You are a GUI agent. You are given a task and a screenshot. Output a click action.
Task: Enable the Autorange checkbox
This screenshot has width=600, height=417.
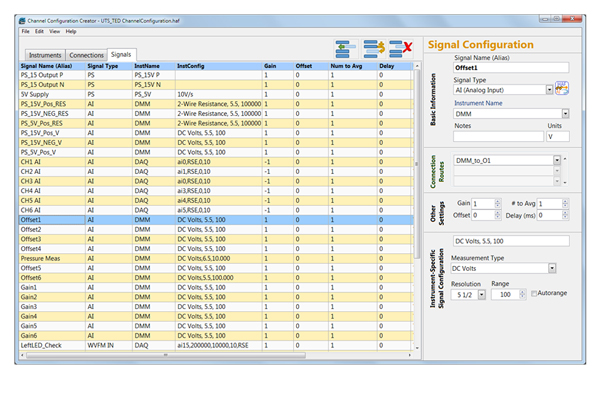tap(535, 295)
